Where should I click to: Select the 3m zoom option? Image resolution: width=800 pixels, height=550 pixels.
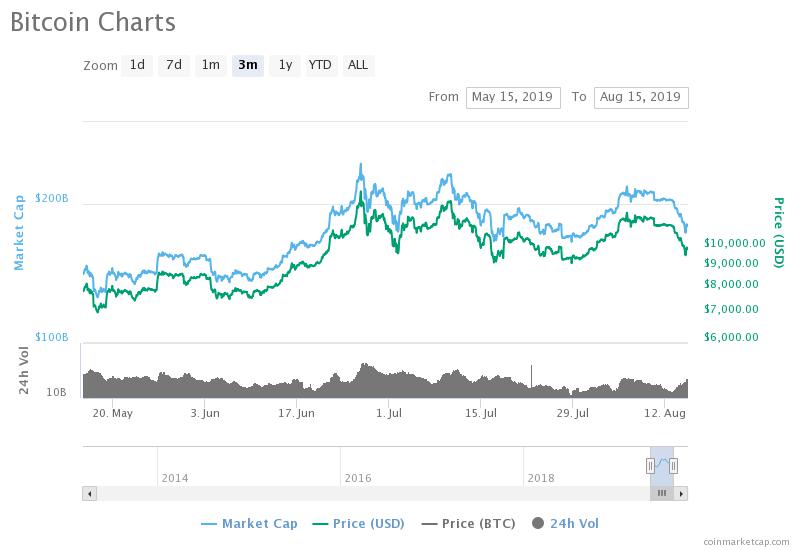[247, 65]
